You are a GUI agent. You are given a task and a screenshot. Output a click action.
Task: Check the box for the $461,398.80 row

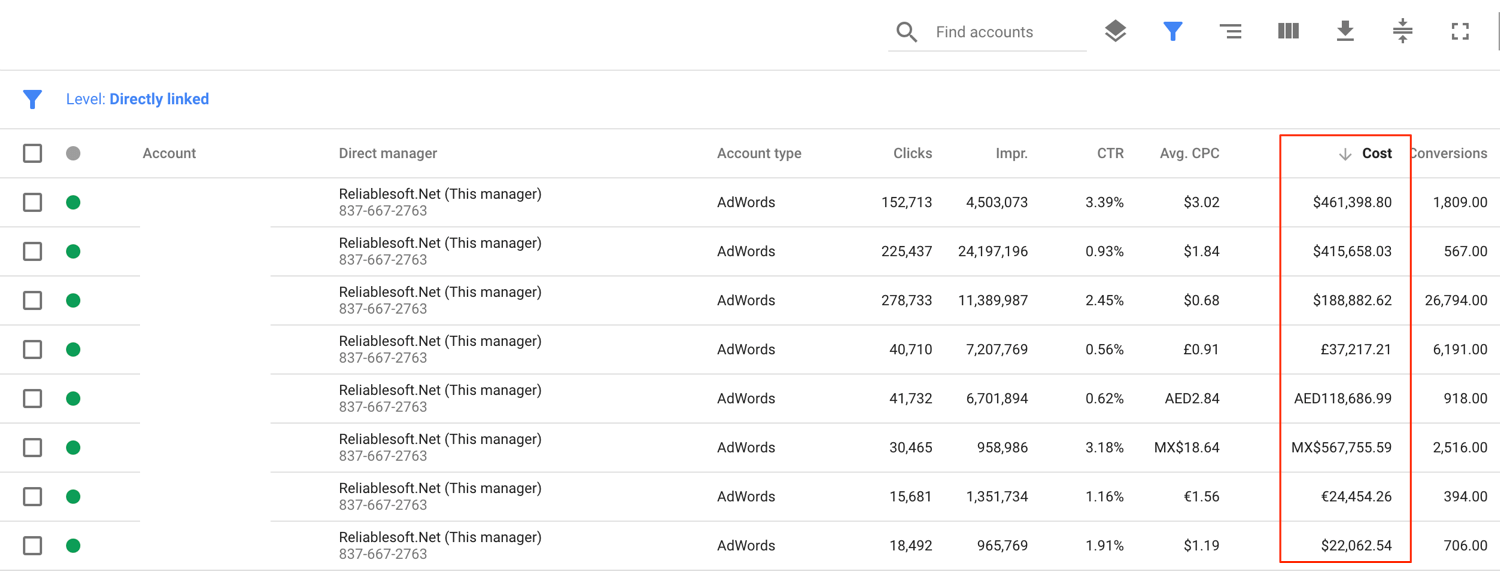(x=33, y=202)
